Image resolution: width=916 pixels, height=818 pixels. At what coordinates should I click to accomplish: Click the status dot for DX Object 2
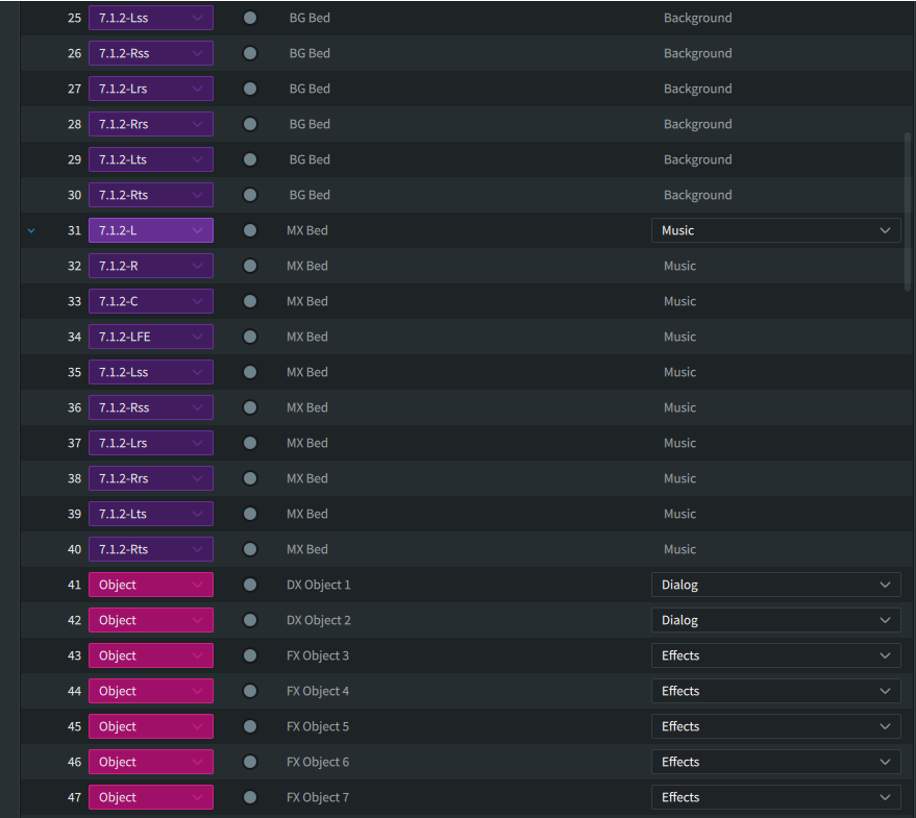[x=250, y=620]
